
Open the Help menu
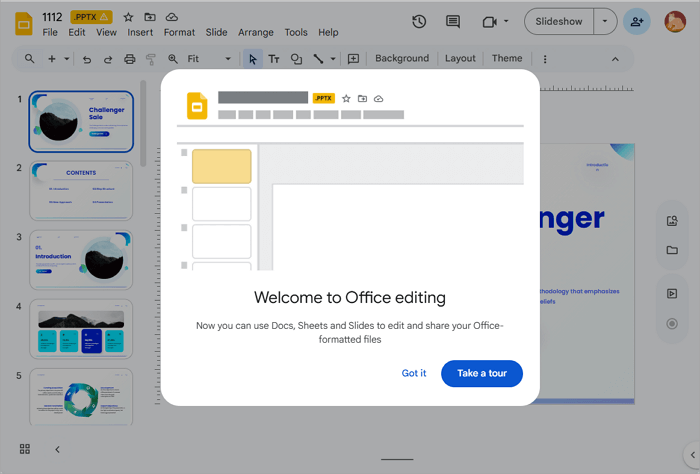point(328,33)
